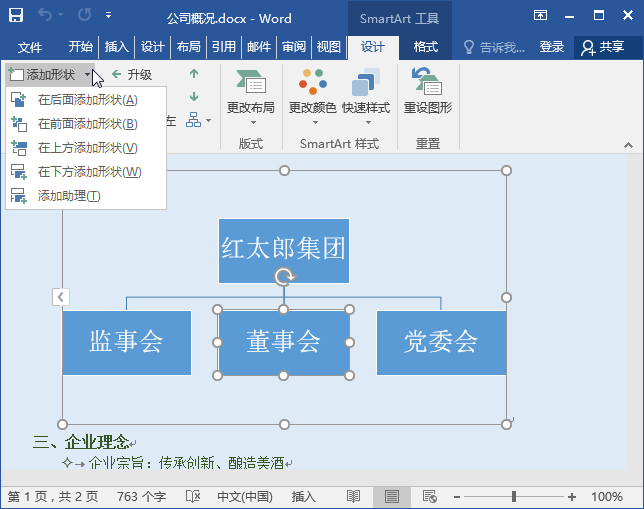This screenshot has width=644, height=509.
Task: Collapse the ribbon chevron
Action: [x=628, y=145]
